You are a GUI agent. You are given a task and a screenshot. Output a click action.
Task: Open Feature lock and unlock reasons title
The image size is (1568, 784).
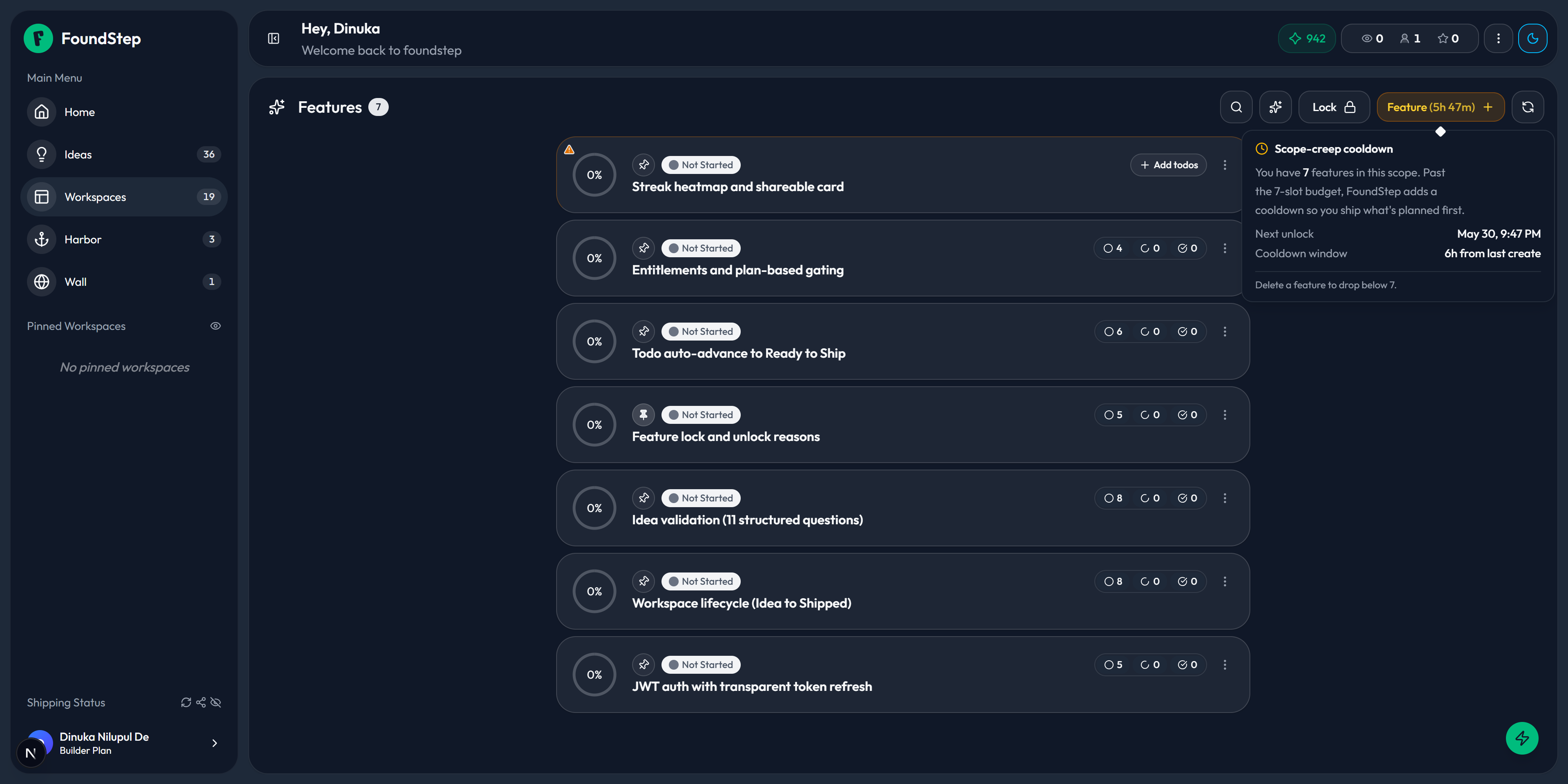pyautogui.click(x=726, y=437)
